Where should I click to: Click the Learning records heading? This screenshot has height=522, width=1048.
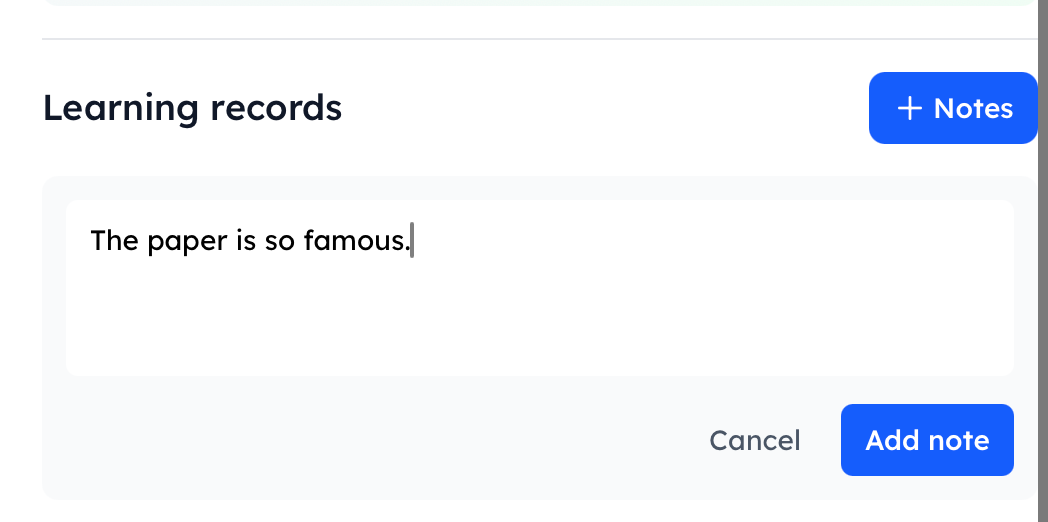(192, 107)
